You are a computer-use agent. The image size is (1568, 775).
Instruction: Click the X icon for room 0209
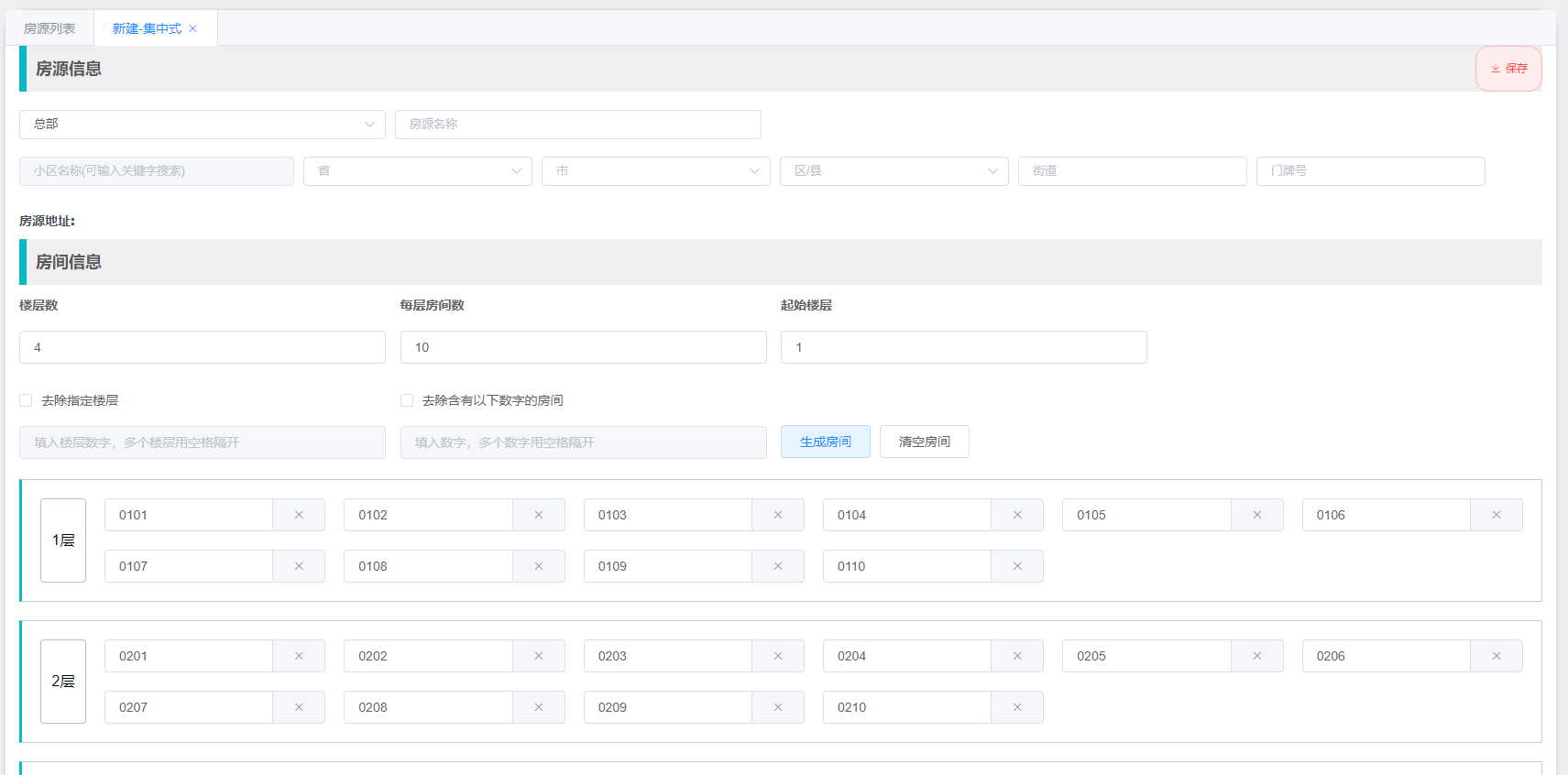pos(778,707)
